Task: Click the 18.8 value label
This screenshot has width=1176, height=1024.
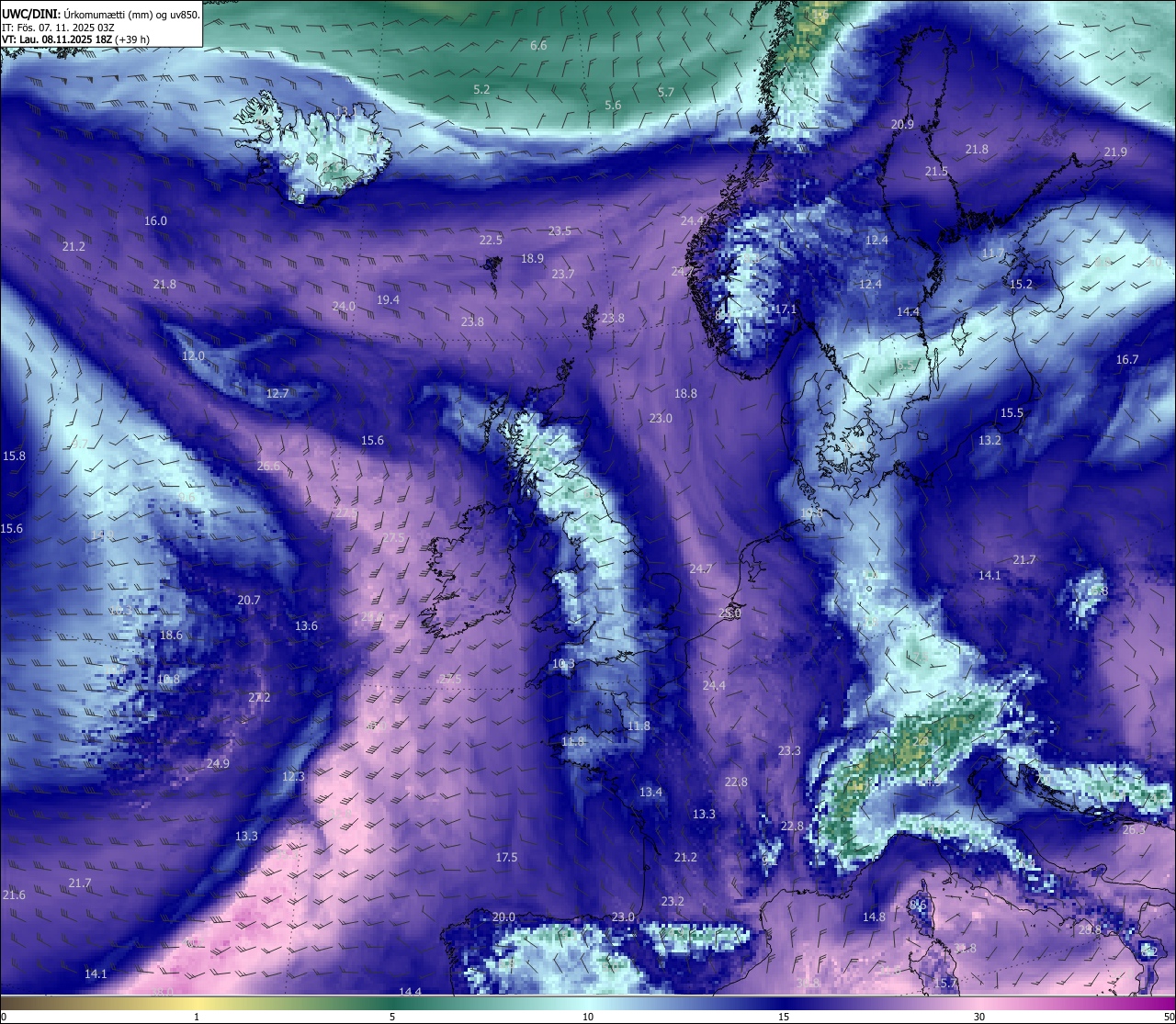Action: [x=685, y=394]
